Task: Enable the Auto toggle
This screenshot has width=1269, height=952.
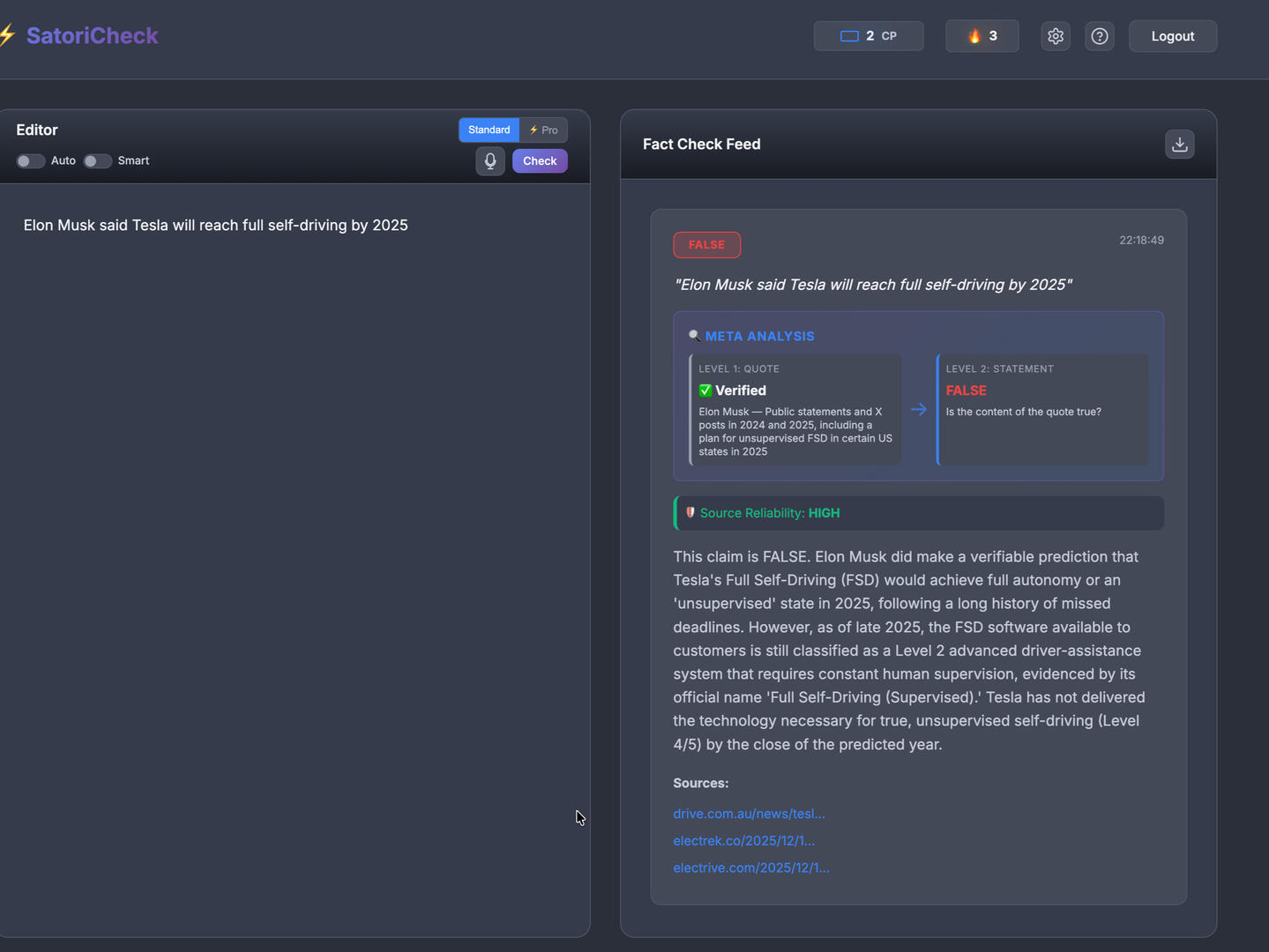Action: (x=30, y=161)
